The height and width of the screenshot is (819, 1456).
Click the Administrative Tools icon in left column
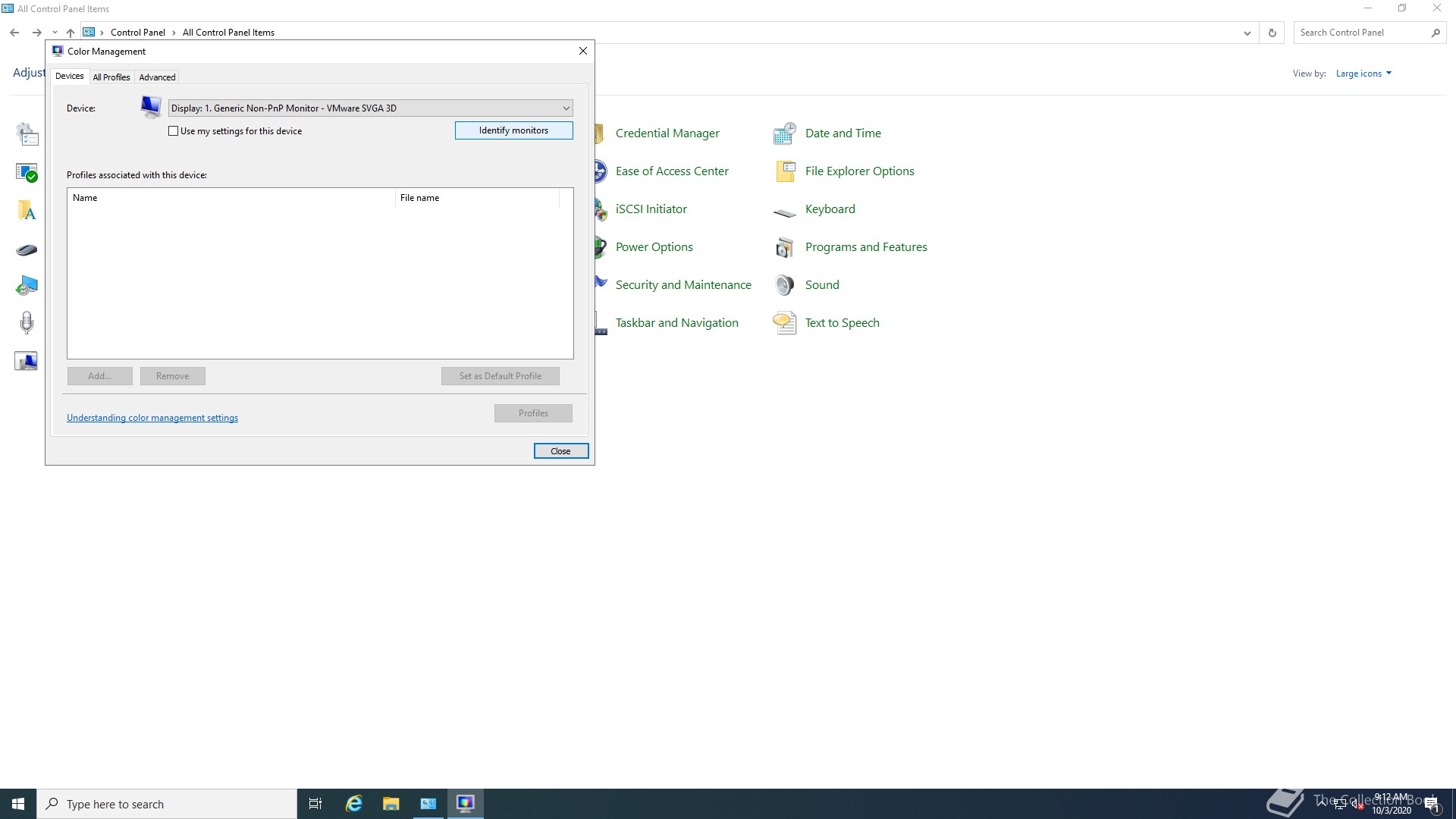point(27,134)
